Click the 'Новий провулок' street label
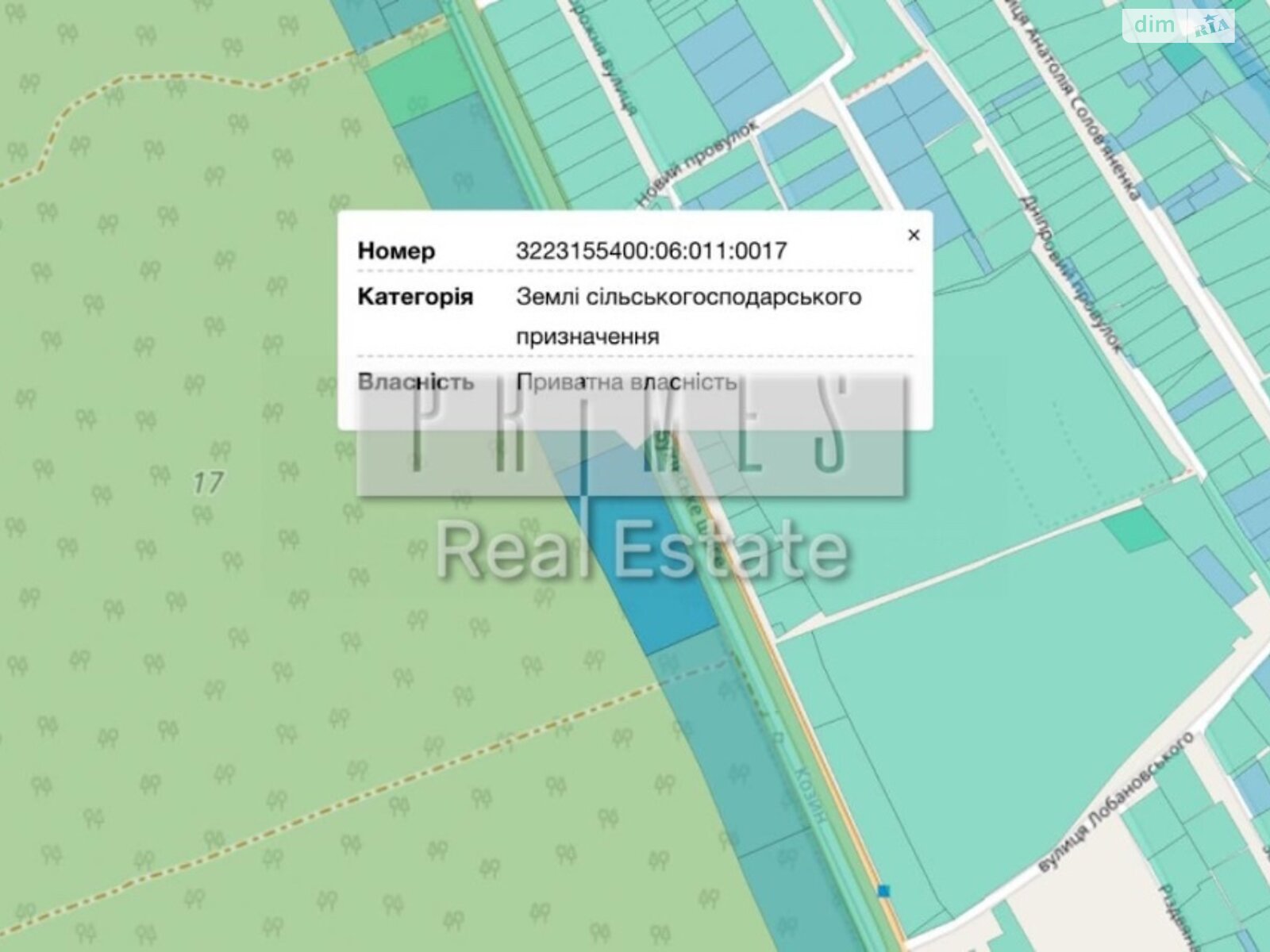The image size is (1270, 952). (699, 165)
